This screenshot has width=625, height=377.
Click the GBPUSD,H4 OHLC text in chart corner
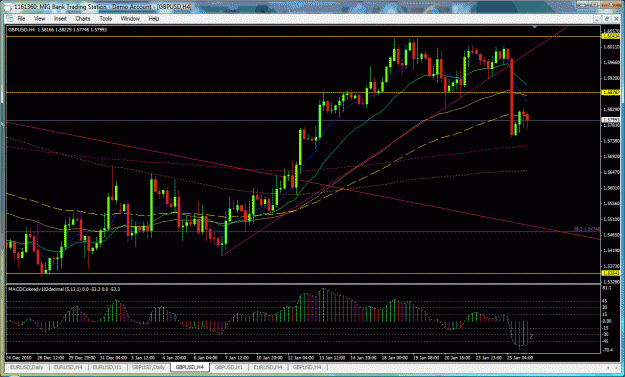click(x=57, y=29)
